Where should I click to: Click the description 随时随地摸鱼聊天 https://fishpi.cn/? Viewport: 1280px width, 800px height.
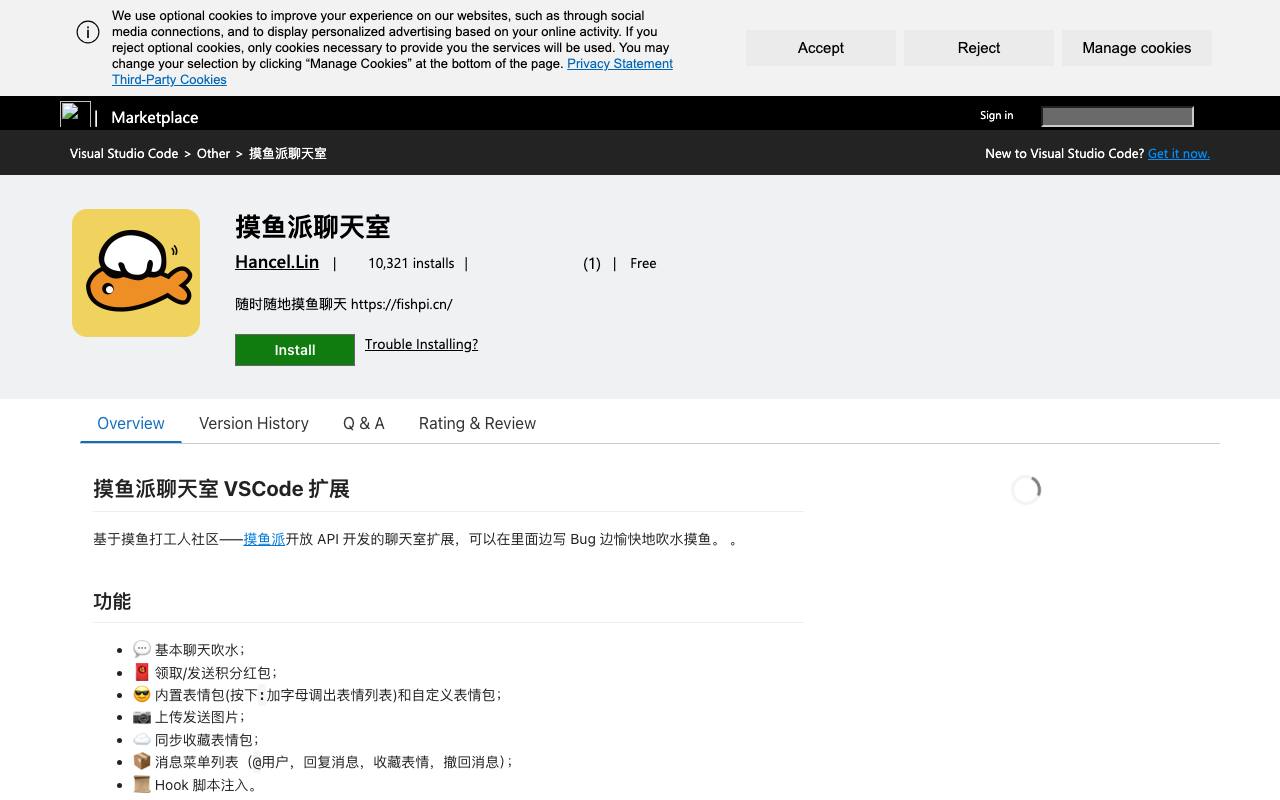point(344,304)
